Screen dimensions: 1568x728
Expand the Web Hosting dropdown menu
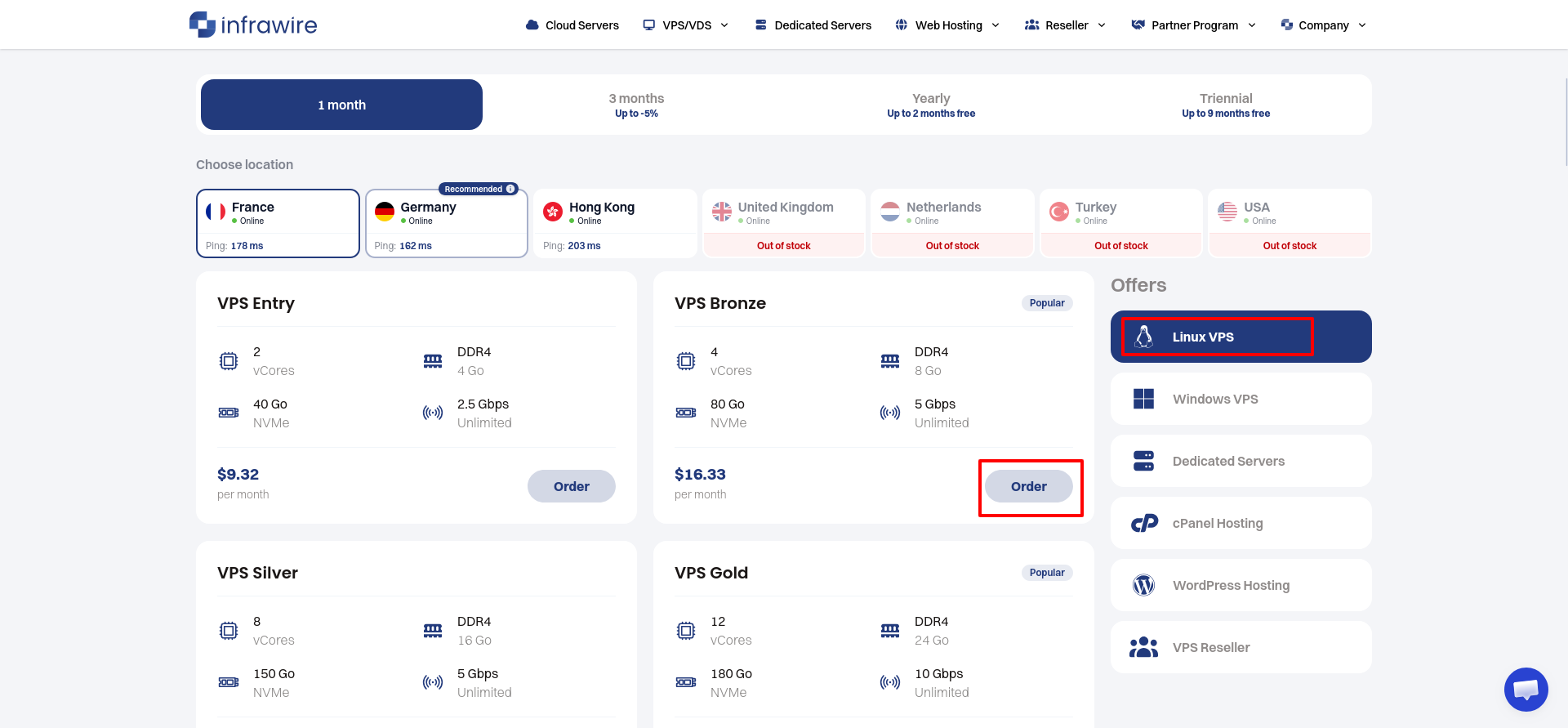coord(947,25)
